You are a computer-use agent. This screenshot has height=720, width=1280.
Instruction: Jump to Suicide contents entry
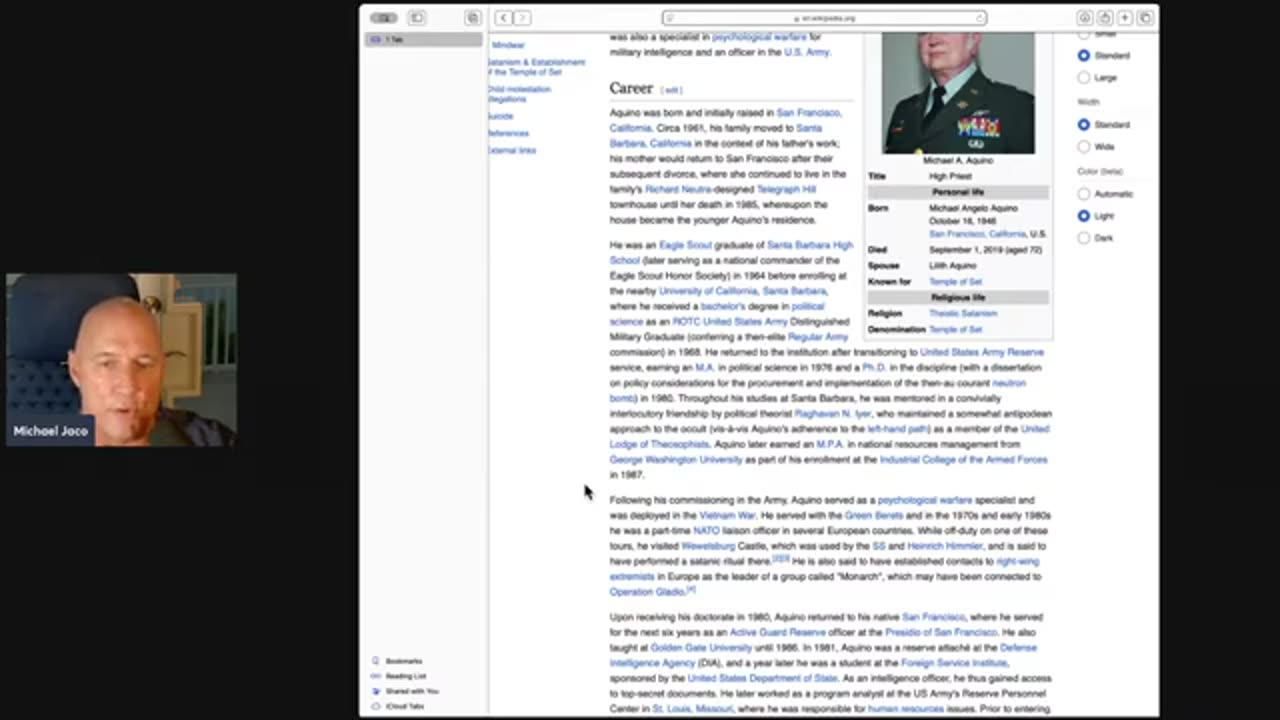click(500, 116)
